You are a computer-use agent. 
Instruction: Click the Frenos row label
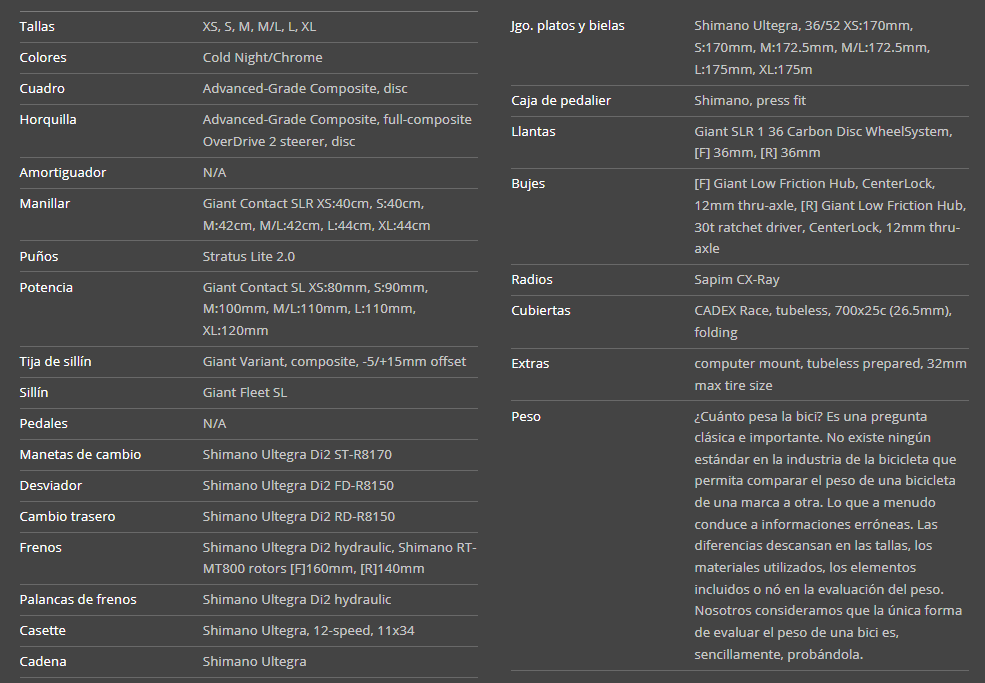point(40,547)
